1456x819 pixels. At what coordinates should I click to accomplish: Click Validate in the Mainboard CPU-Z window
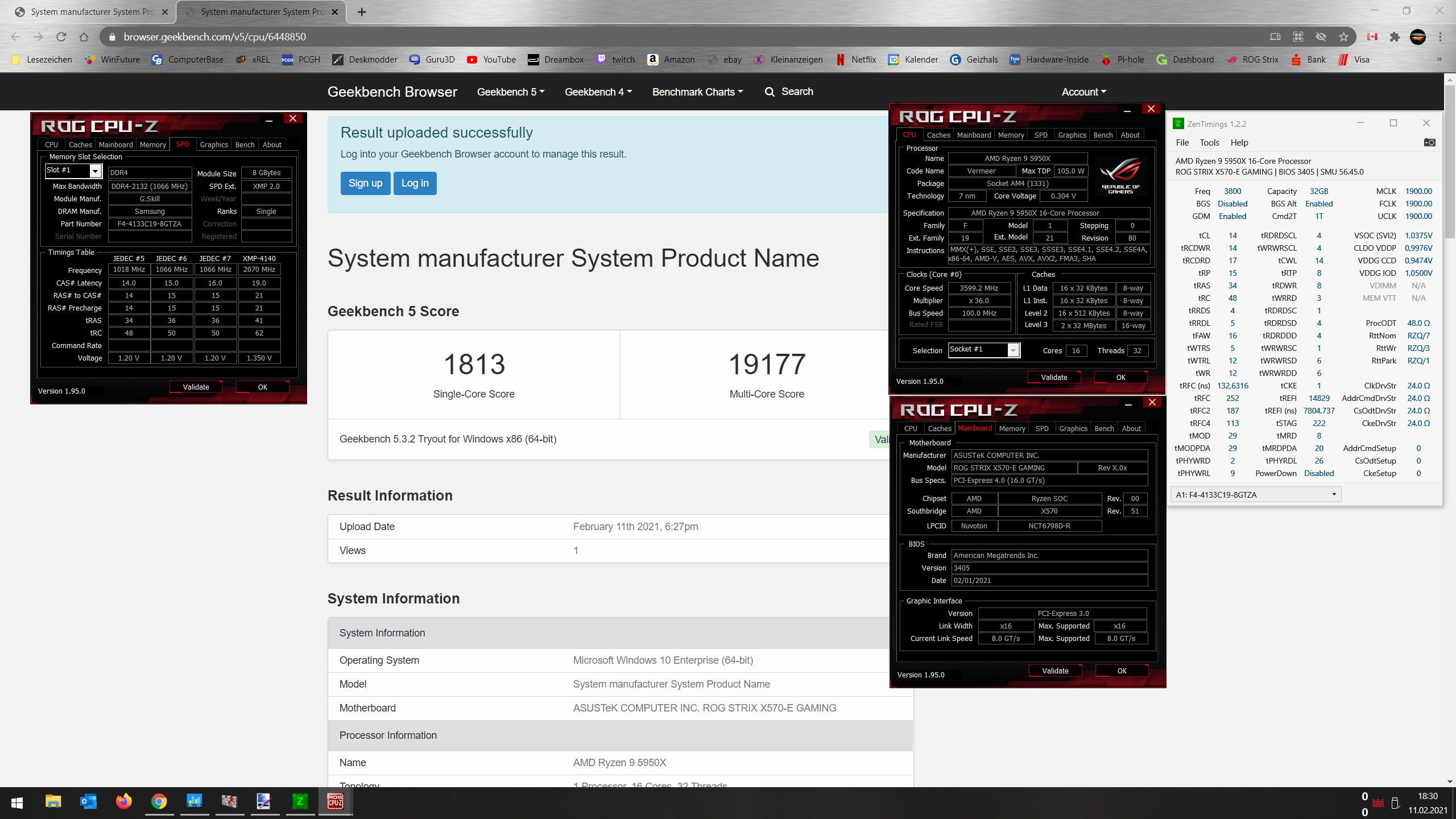click(1055, 671)
